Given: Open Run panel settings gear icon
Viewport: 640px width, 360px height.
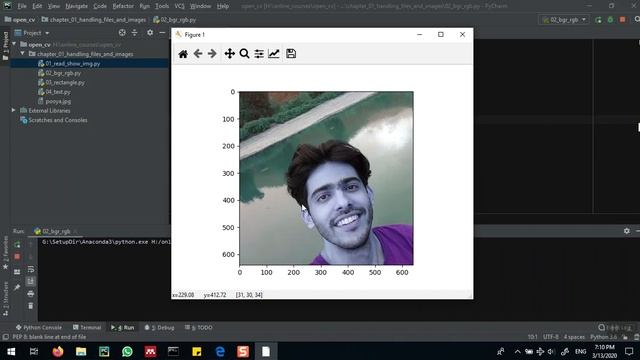Looking at the screenshot, I should point(627,231).
